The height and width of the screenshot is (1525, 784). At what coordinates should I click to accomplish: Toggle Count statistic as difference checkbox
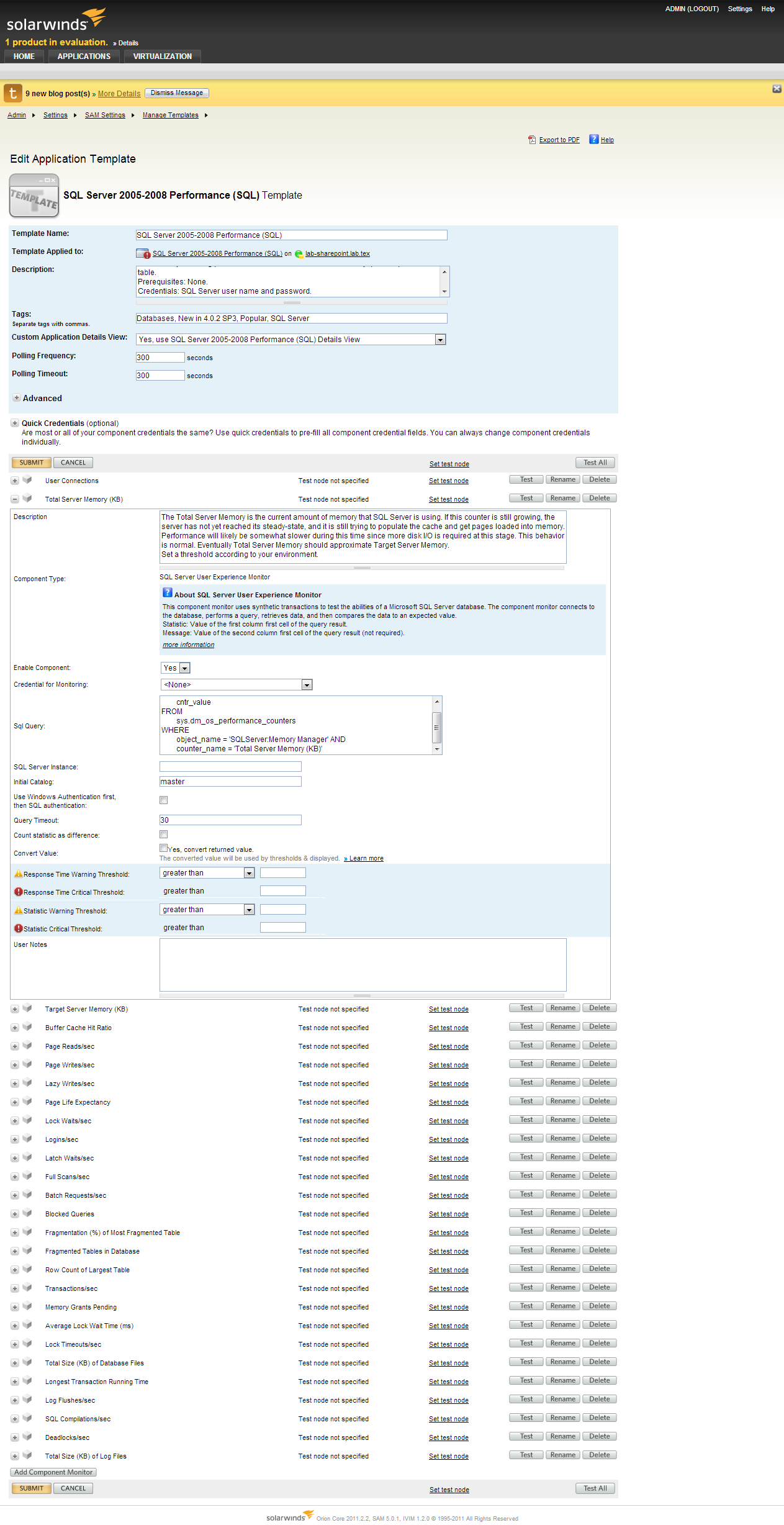tap(164, 834)
